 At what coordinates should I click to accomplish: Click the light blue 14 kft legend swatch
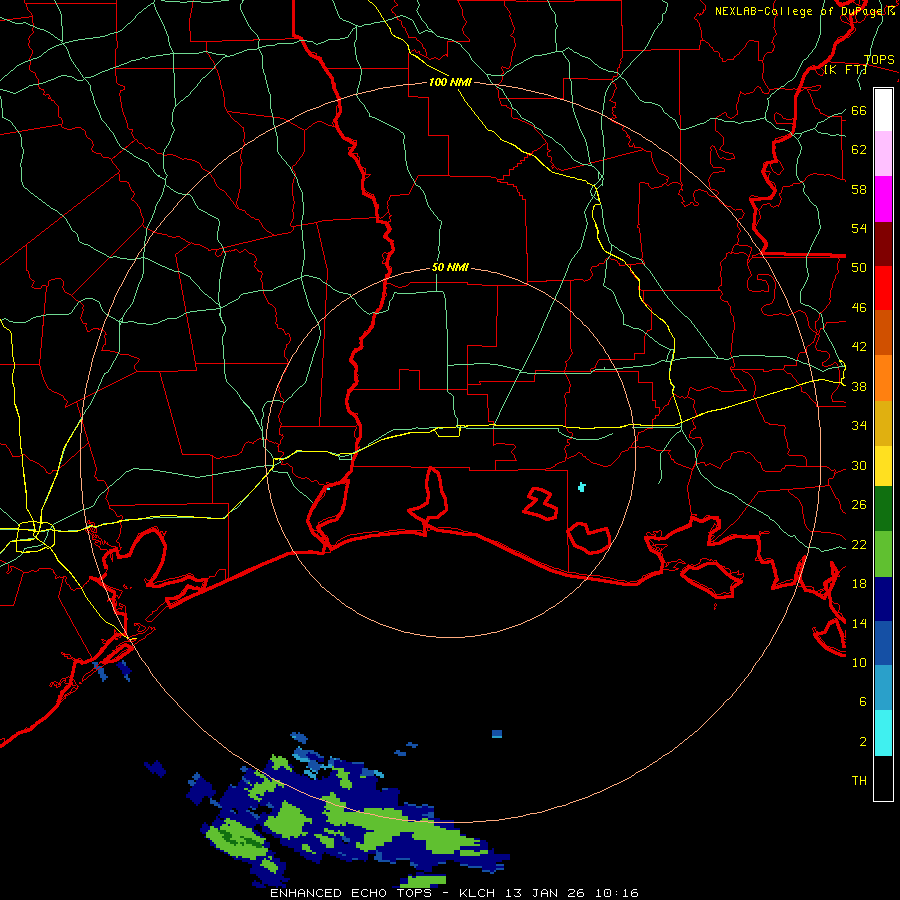click(883, 688)
